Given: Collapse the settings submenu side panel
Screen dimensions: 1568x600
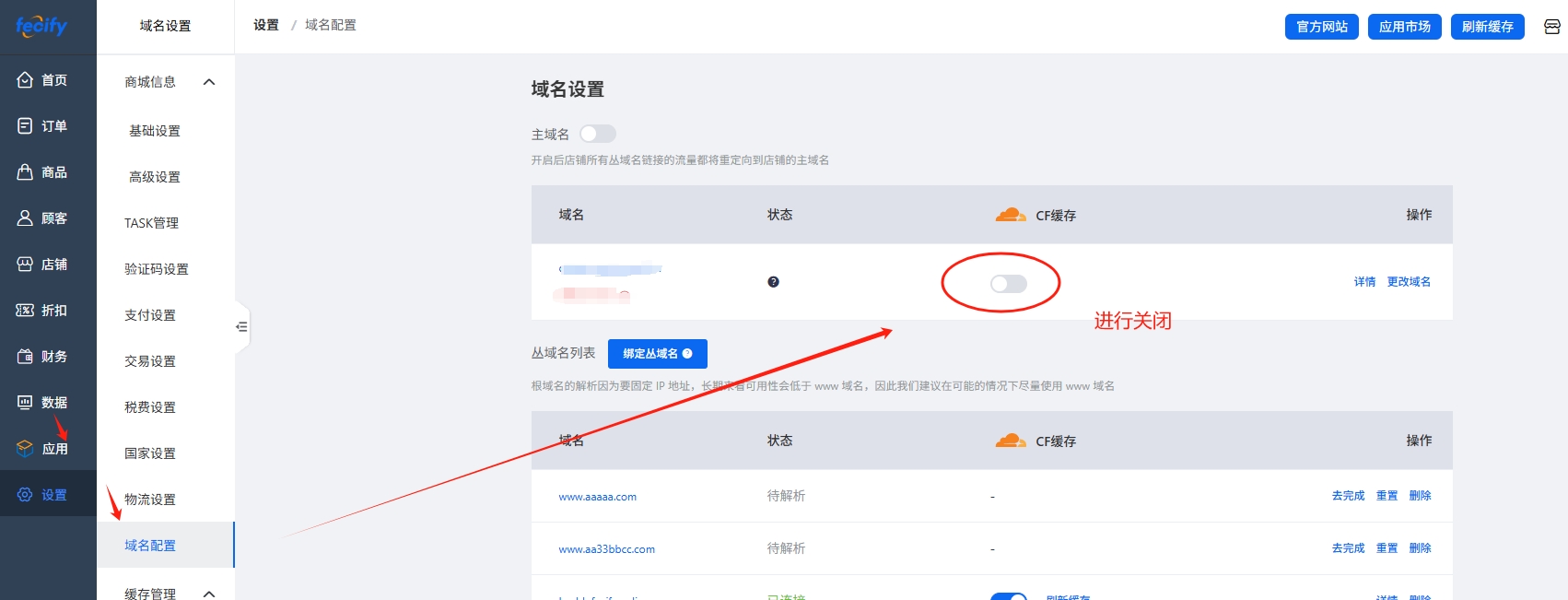Looking at the screenshot, I should click(x=241, y=327).
